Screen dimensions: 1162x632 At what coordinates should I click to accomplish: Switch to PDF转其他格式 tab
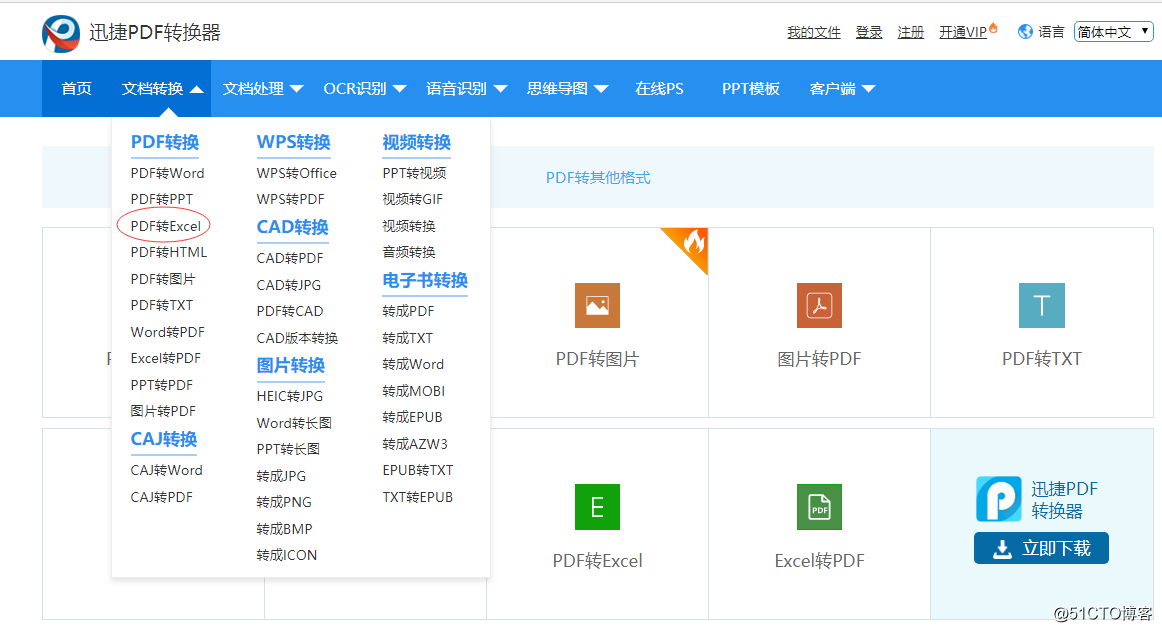pyautogui.click(x=598, y=178)
